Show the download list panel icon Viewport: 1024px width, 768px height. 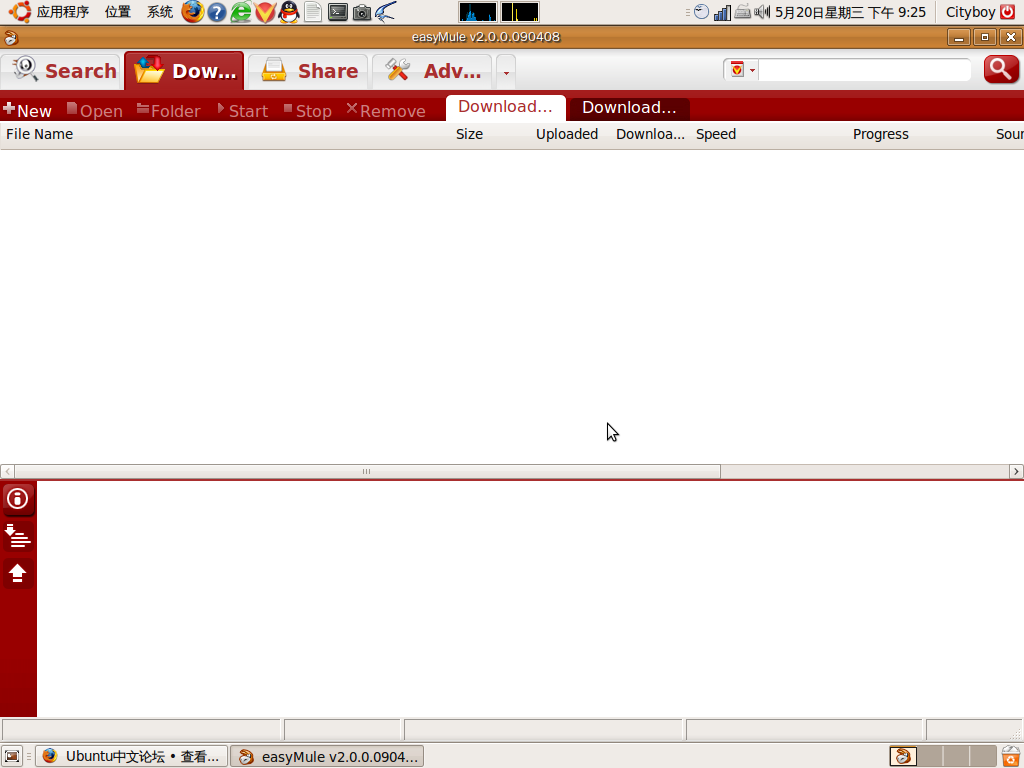(x=18, y=536)
